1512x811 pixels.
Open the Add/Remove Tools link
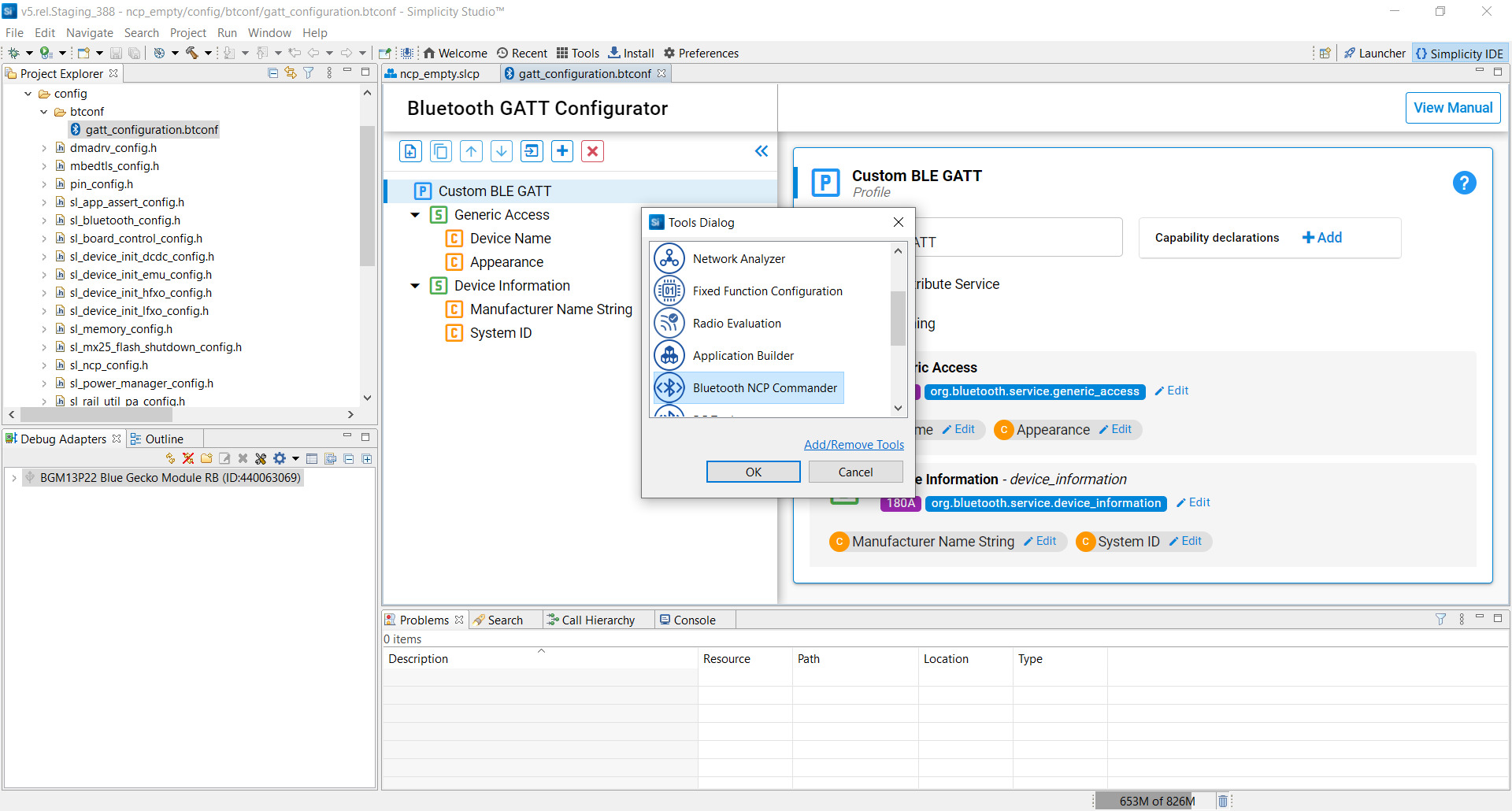854,445
